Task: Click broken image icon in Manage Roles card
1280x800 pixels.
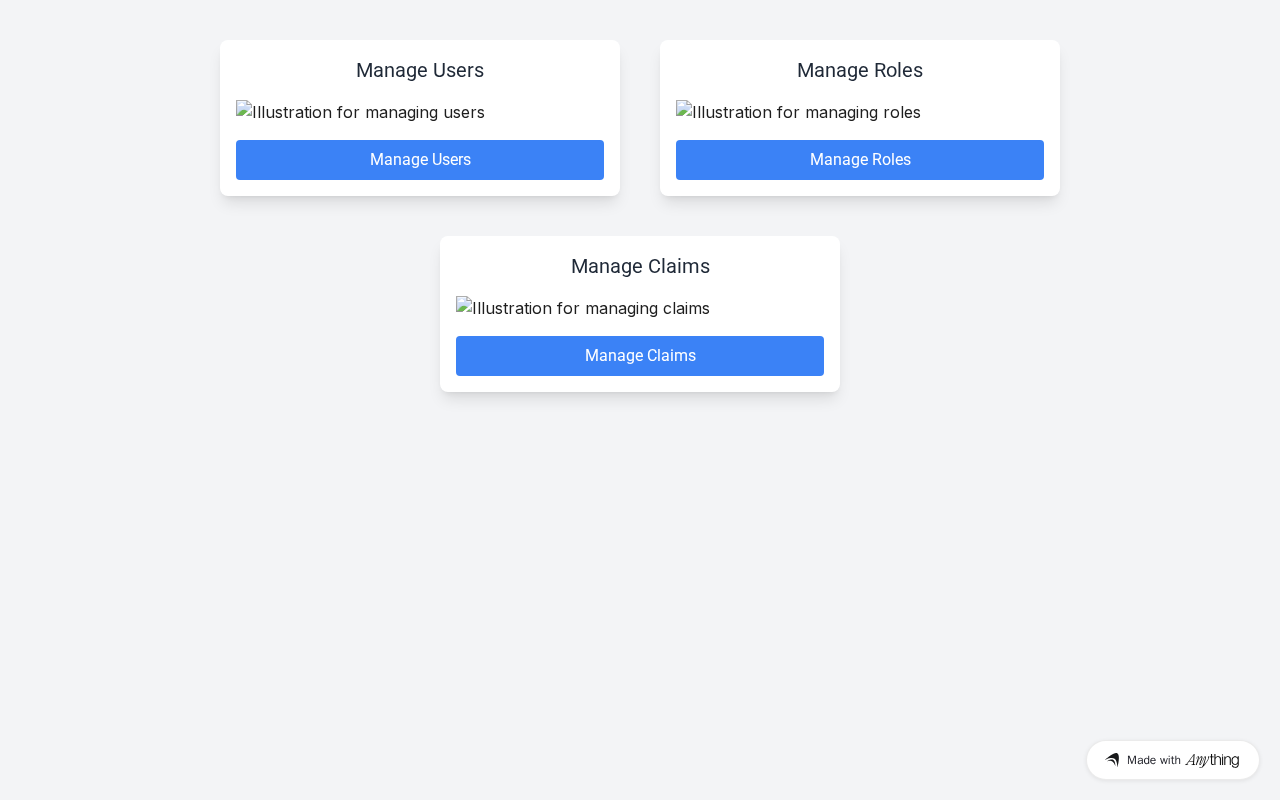Action: [x=684, y=110]
